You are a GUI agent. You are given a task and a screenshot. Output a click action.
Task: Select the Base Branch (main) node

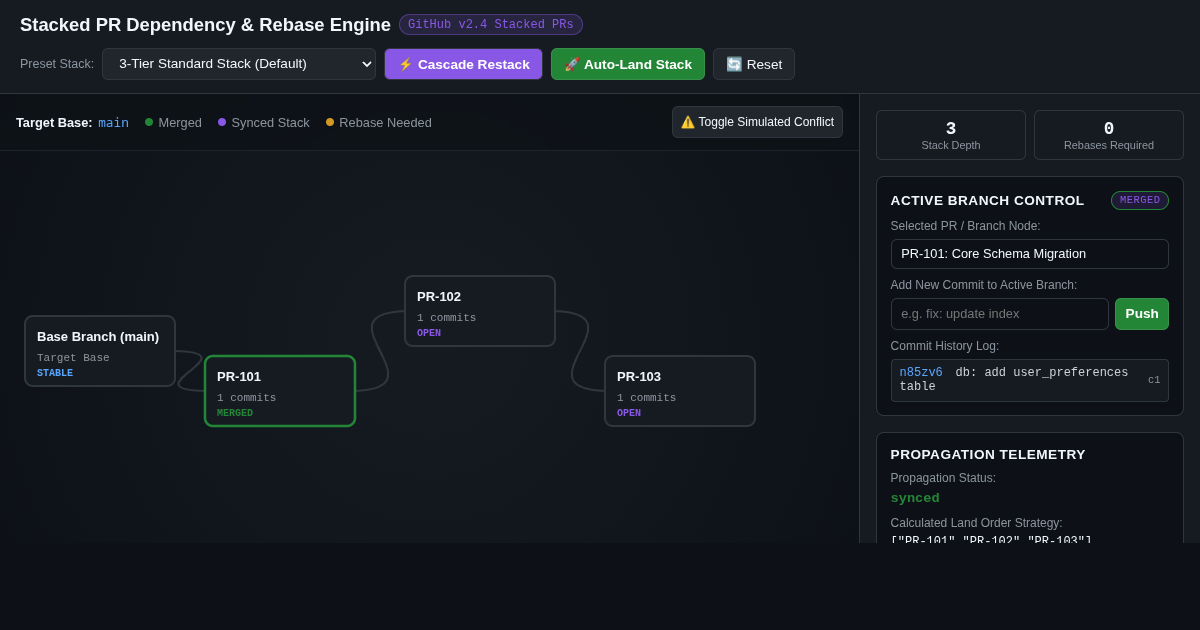(x=100, y=351)
